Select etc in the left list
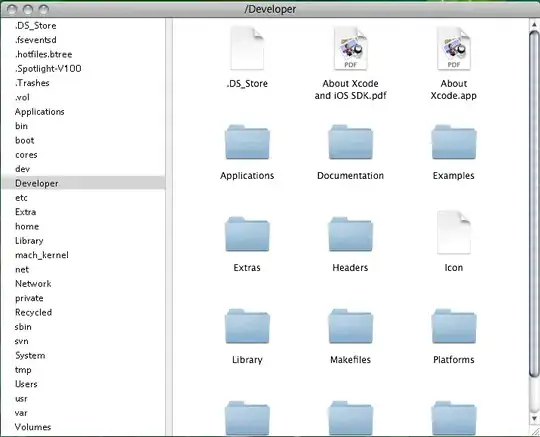This screenshot has width=540, height=437. [x=21, y=198]
